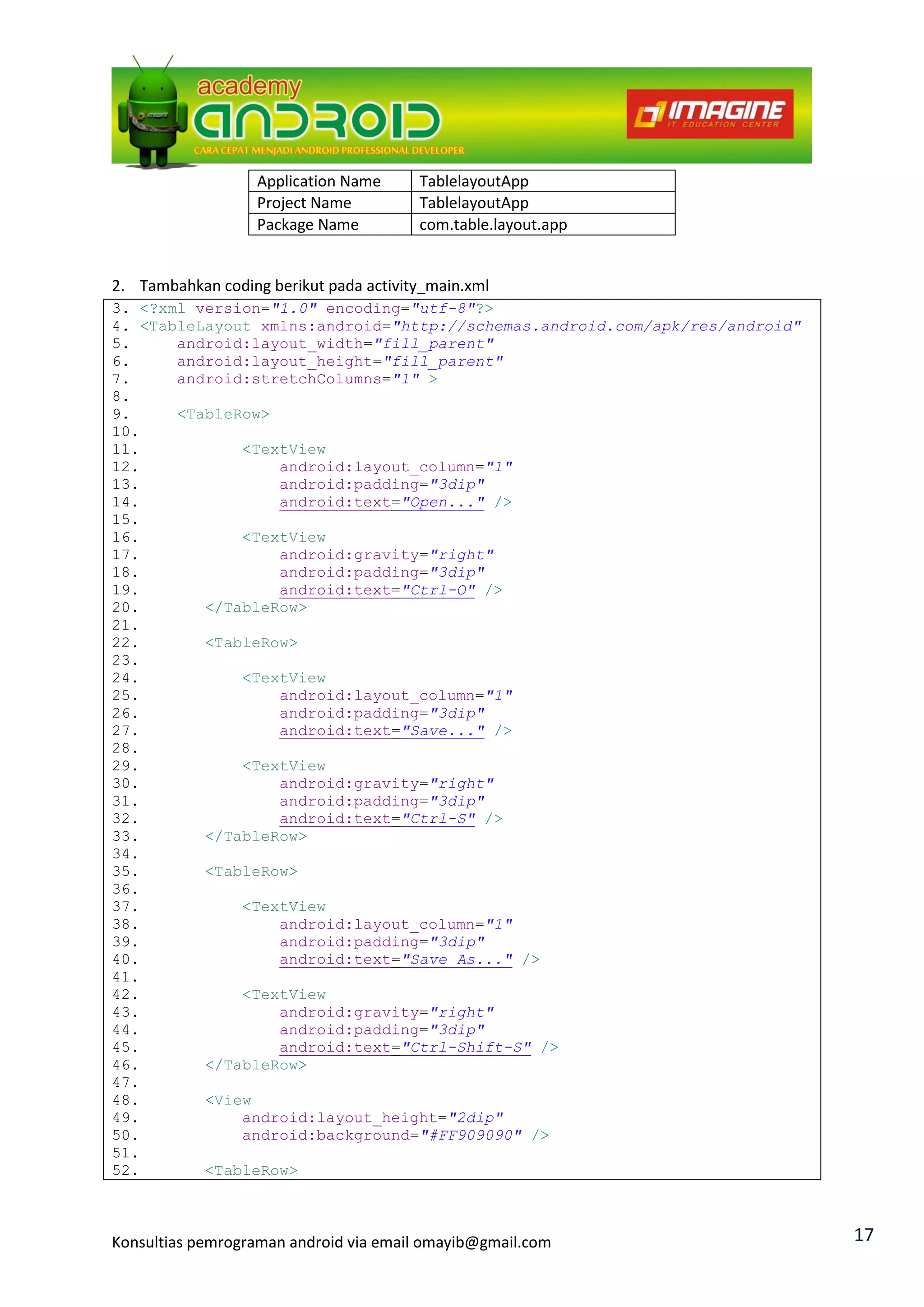Click the <TableRow> tag on line 9
The width and height of the screenshot is (924, 1307).
223,414
